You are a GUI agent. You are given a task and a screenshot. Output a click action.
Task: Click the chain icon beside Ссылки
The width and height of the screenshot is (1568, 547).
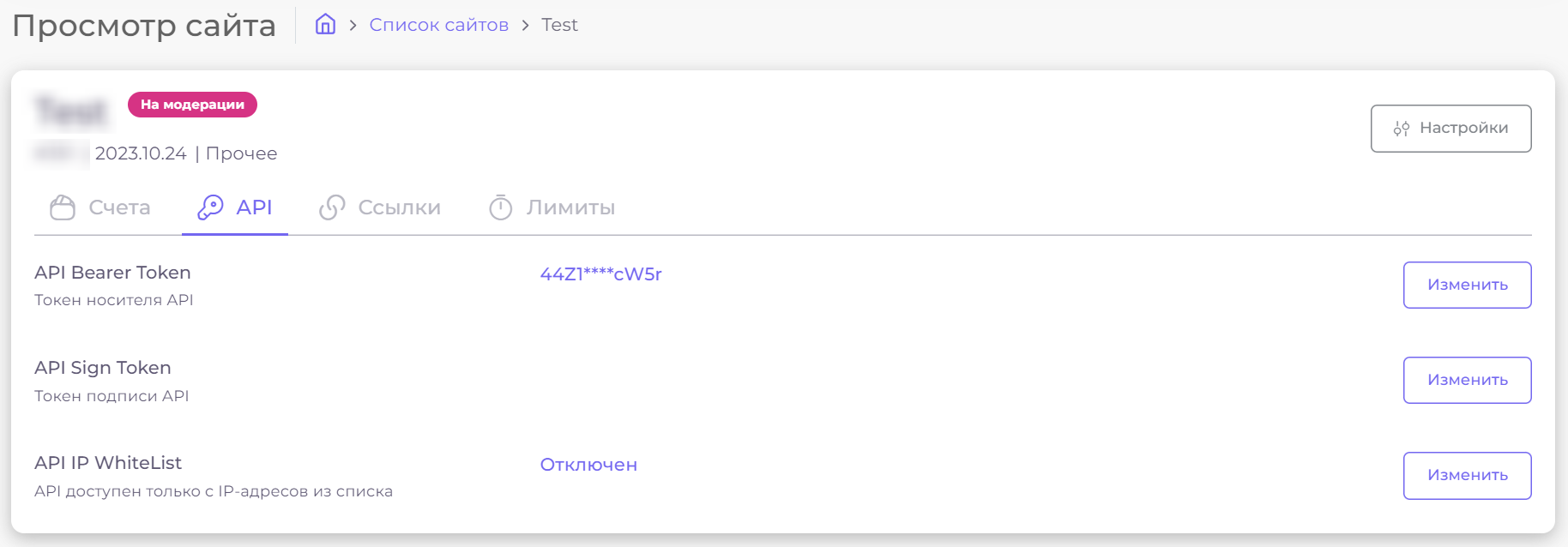332,207
